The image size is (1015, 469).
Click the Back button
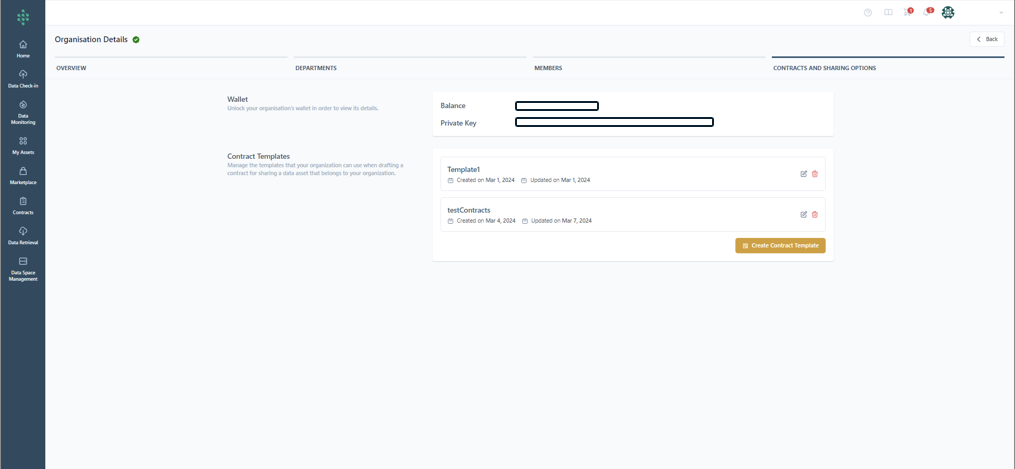pos(987,39)
